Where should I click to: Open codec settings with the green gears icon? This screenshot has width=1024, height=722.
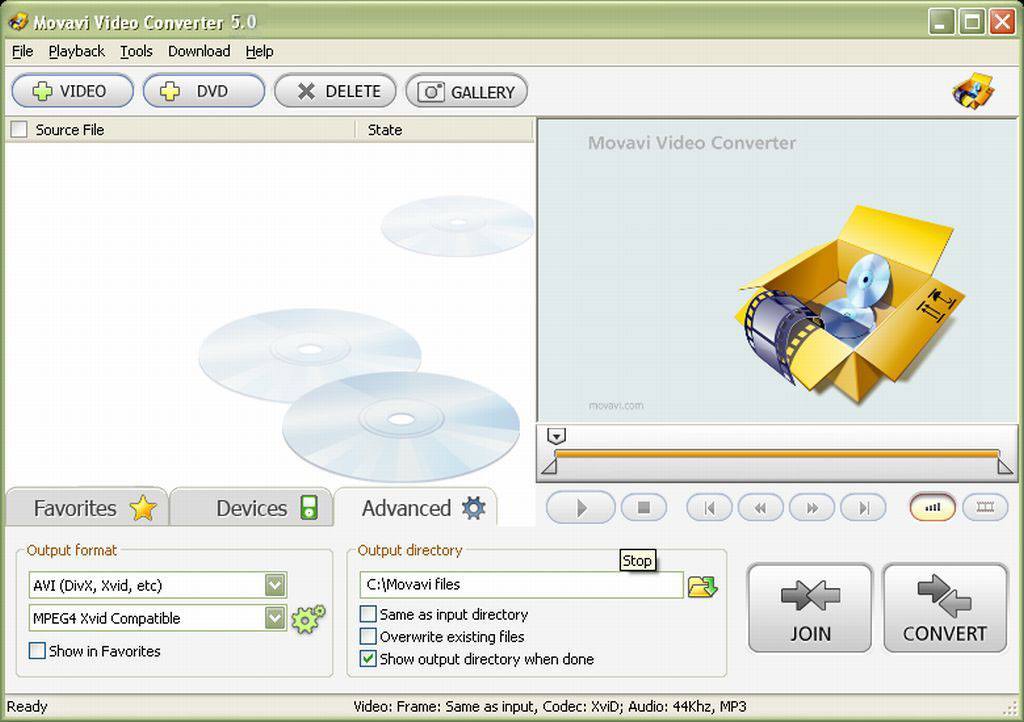pos(307,618)
